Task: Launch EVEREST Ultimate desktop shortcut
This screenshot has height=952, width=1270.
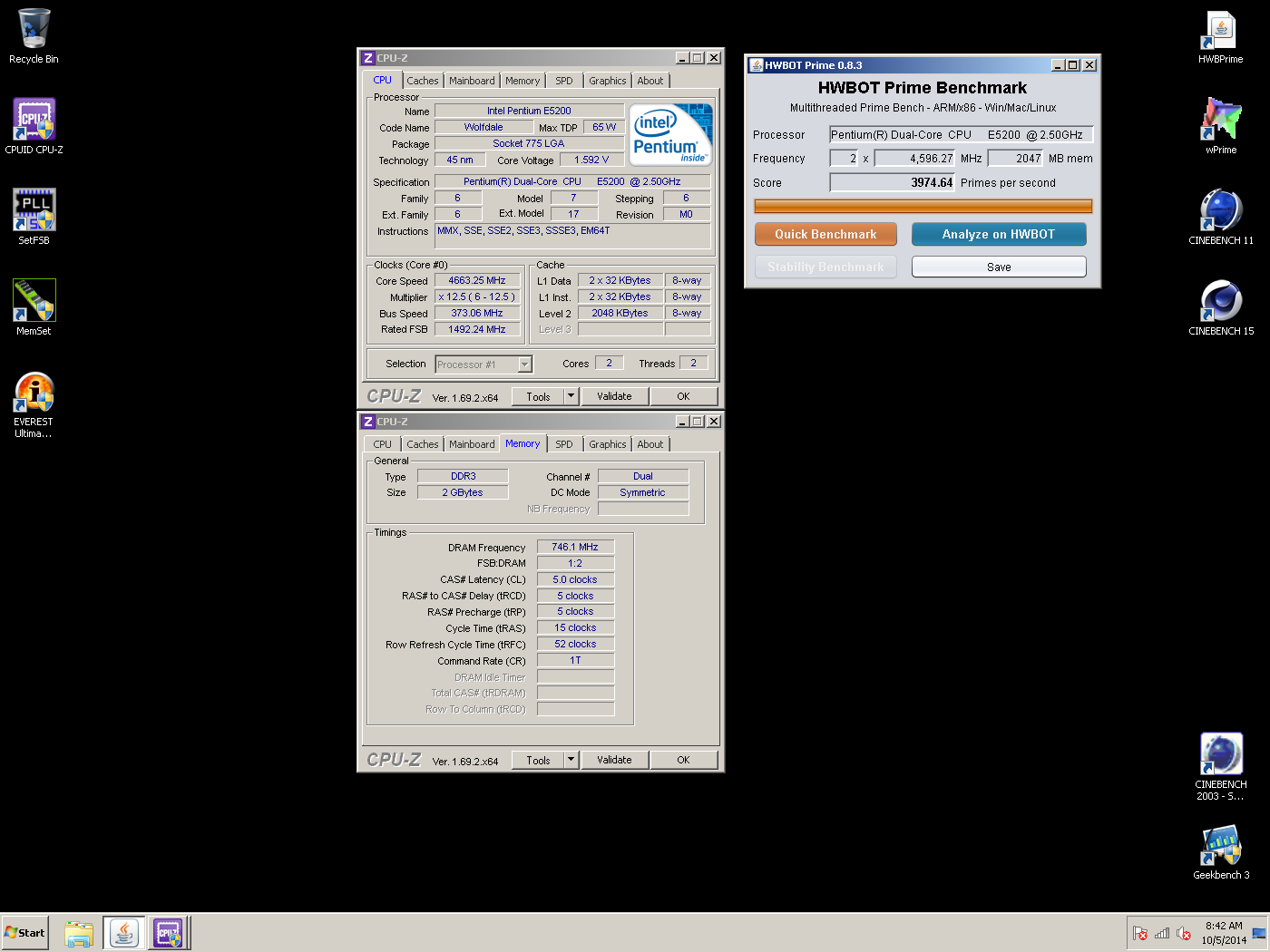Action: point(34,405)
